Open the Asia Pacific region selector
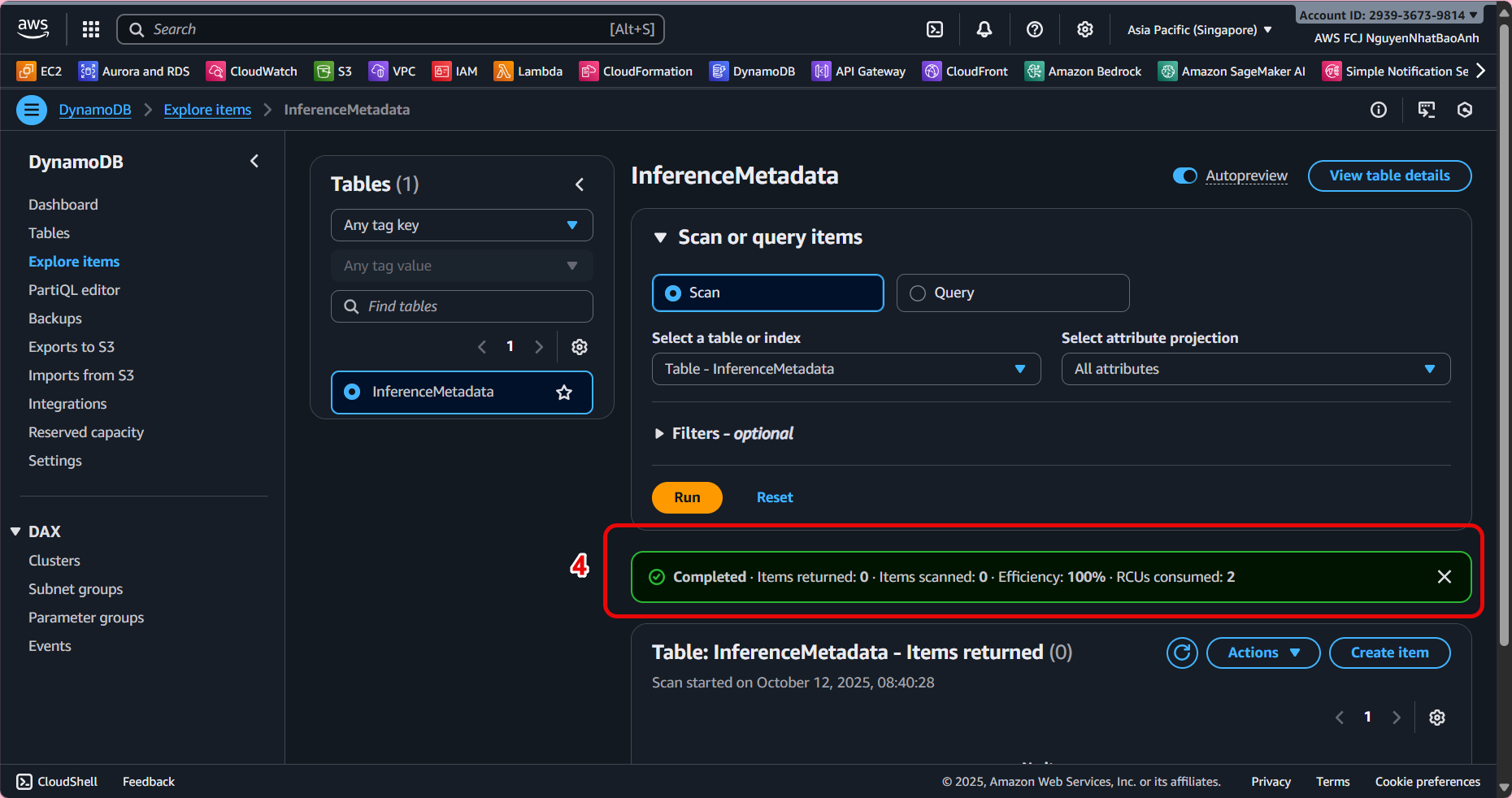 [x=1199, y=30]
